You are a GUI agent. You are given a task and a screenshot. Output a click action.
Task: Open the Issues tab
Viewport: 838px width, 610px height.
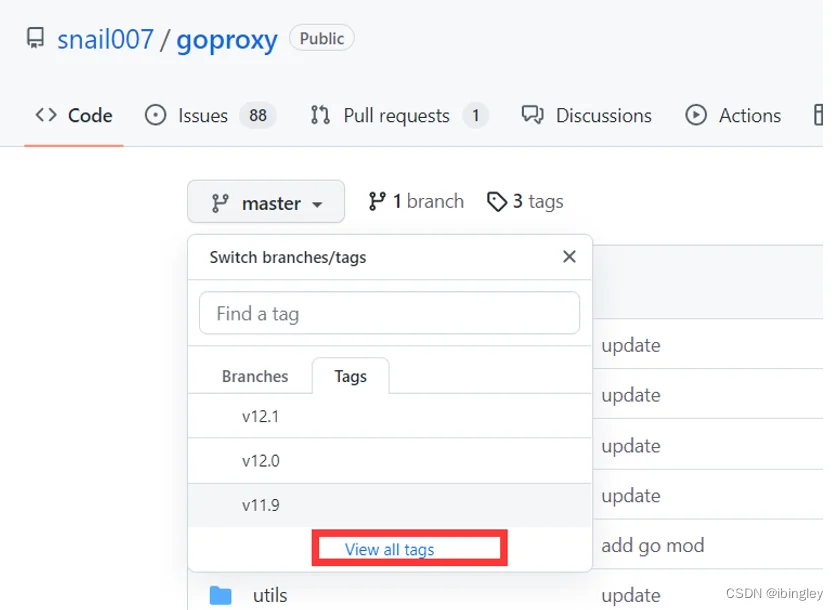[211, 115]
